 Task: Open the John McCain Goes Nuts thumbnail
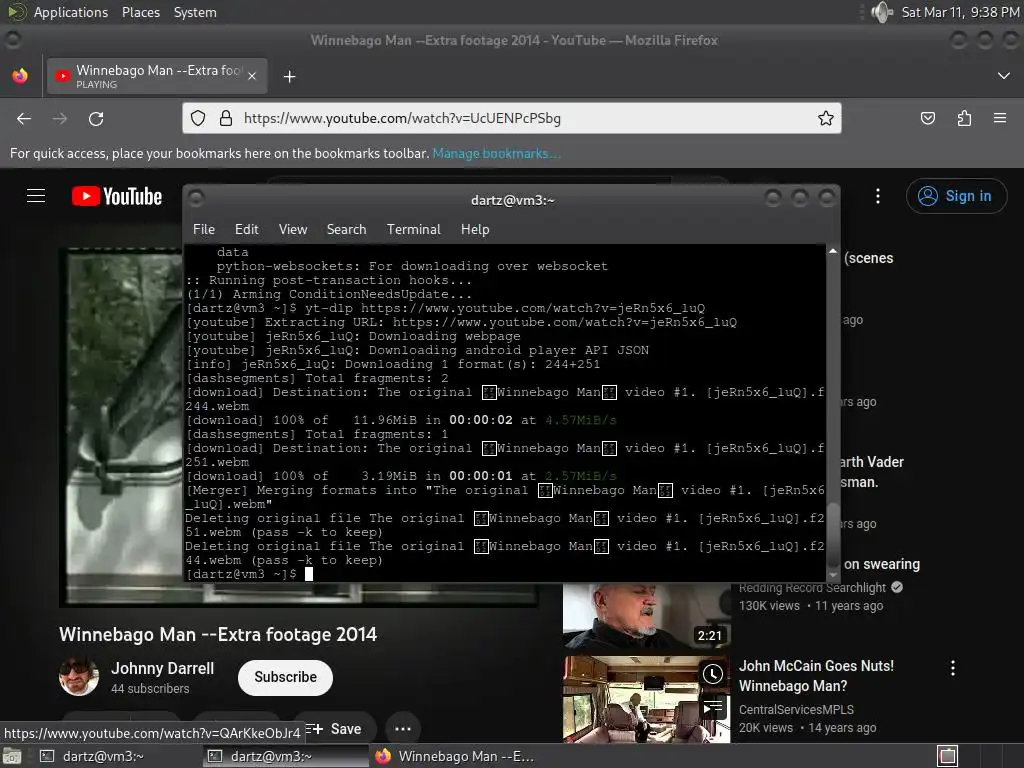tap(647, 699)
